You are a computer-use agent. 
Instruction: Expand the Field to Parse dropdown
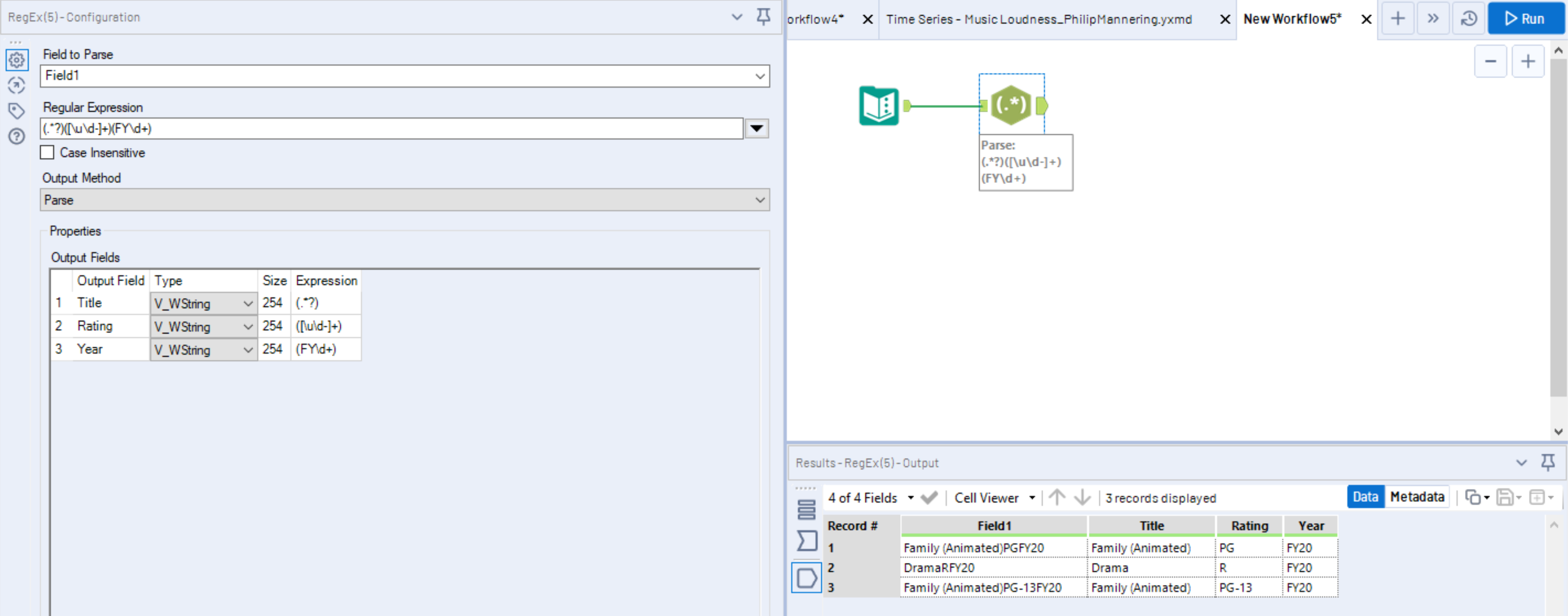[x=759, y=76]
